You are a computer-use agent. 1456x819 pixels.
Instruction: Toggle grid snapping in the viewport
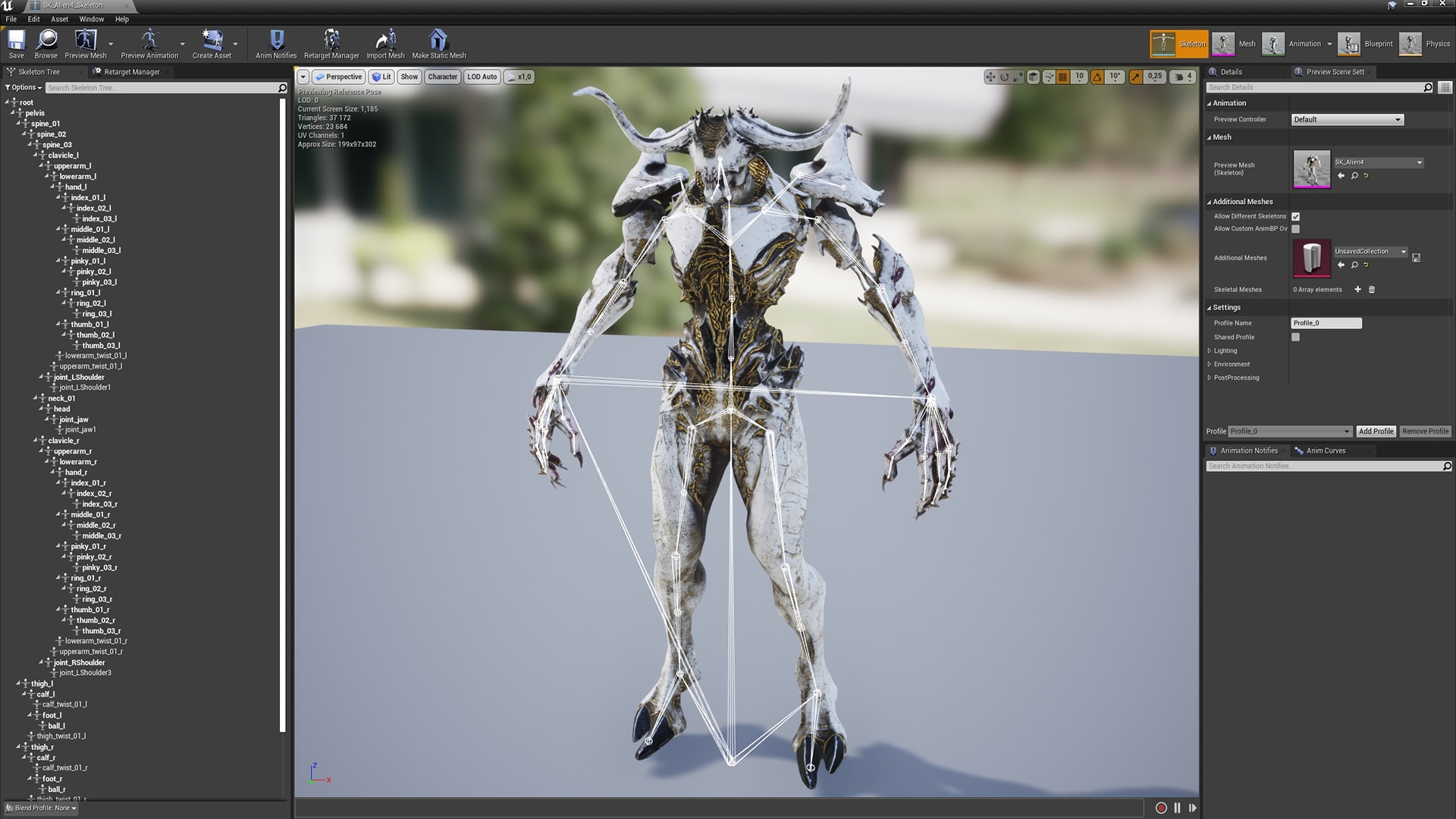(1062, 76)
